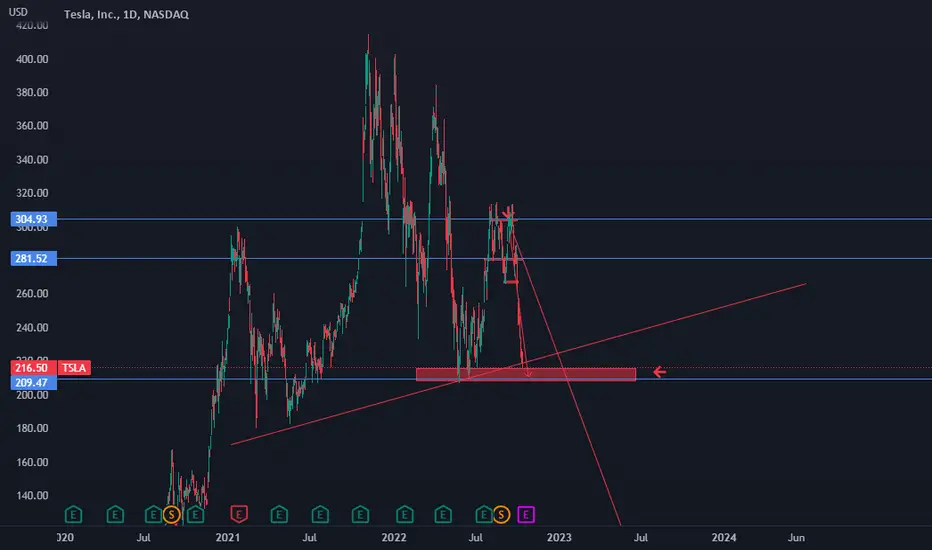Click the 360.00 price axis value

point(32,125)
